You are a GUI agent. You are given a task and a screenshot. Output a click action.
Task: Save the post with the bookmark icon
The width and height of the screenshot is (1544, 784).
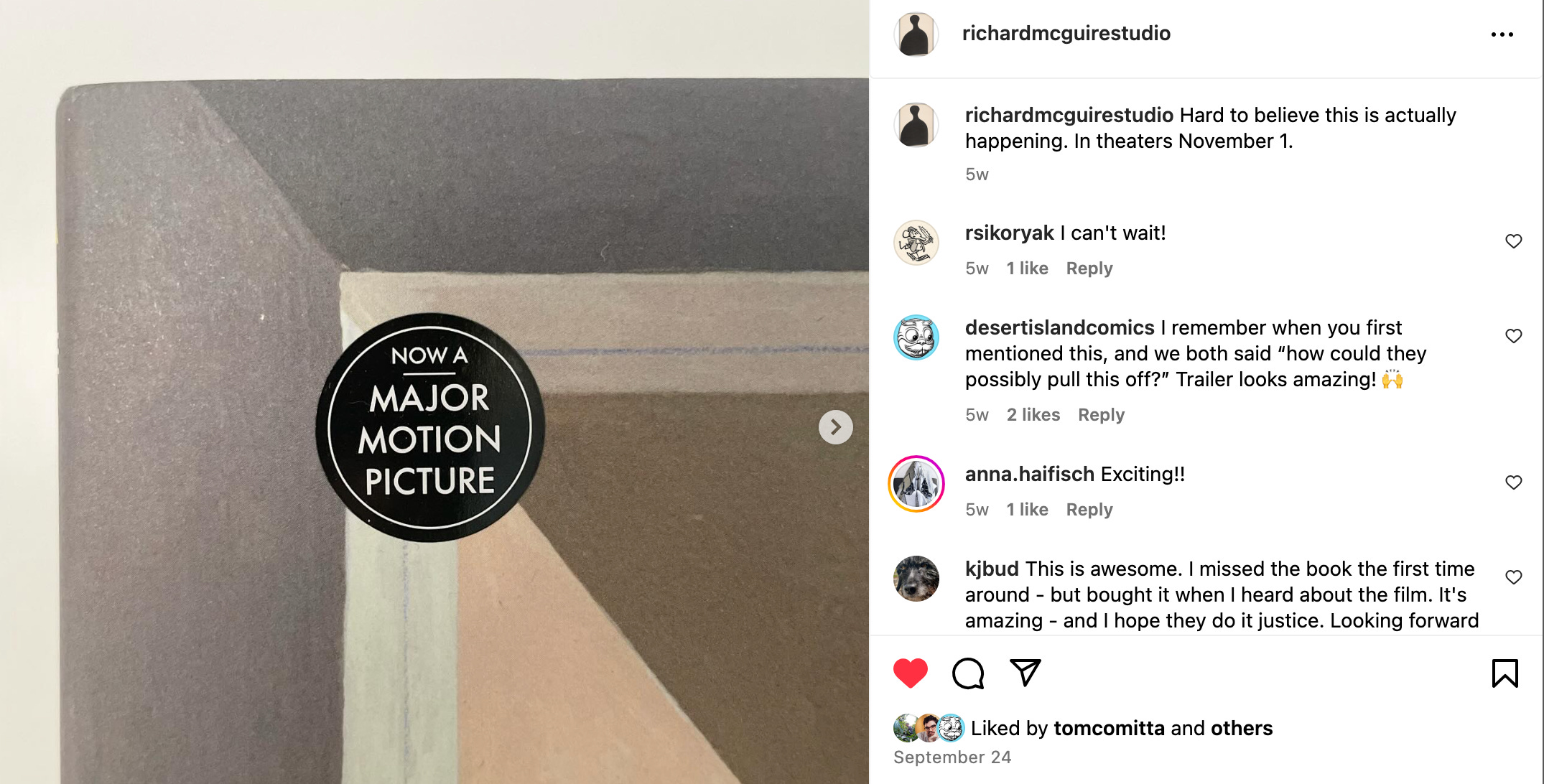pyautogui.click(x=1505, y=673)
